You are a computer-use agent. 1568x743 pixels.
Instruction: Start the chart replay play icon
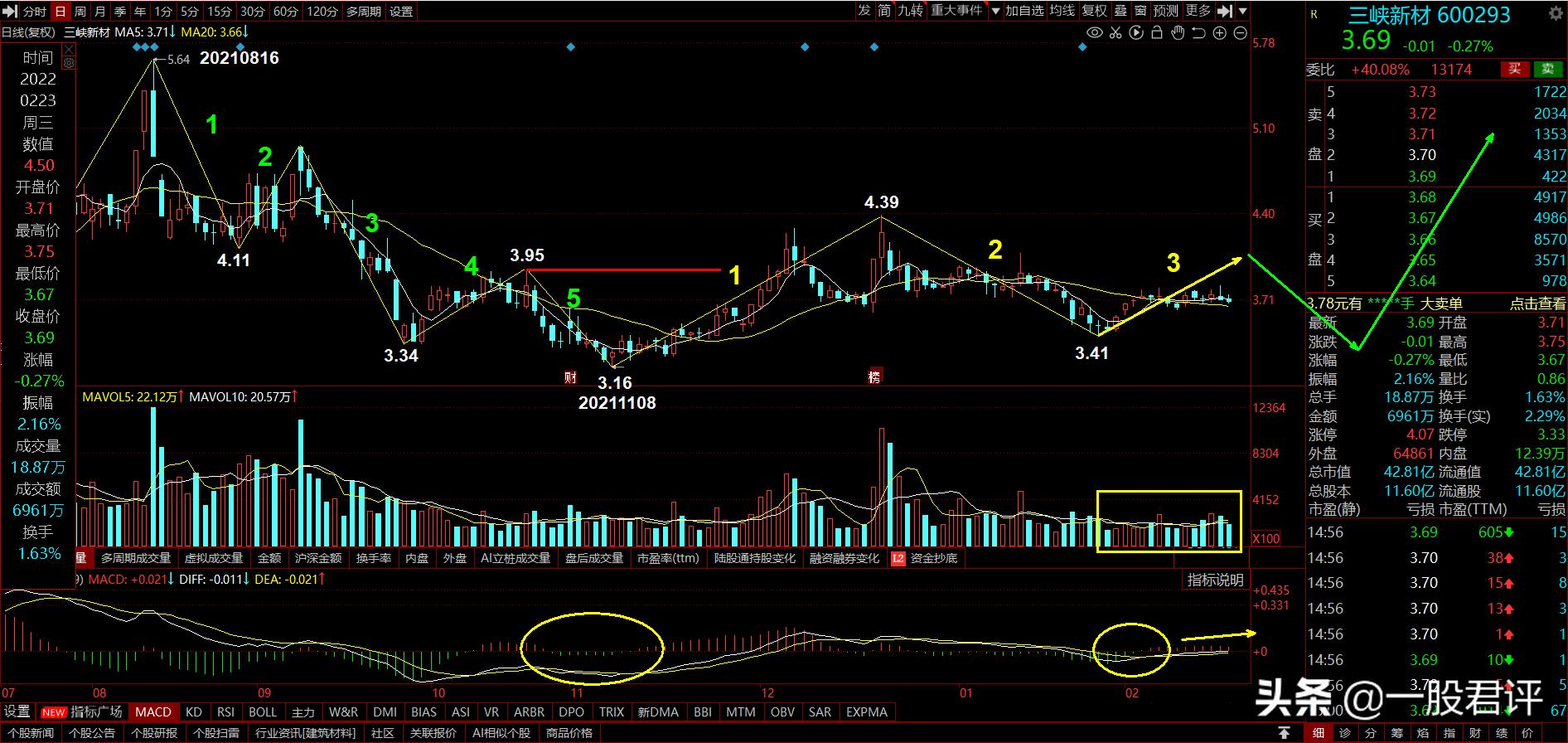pyautogui.click(x=1136, y=33)
